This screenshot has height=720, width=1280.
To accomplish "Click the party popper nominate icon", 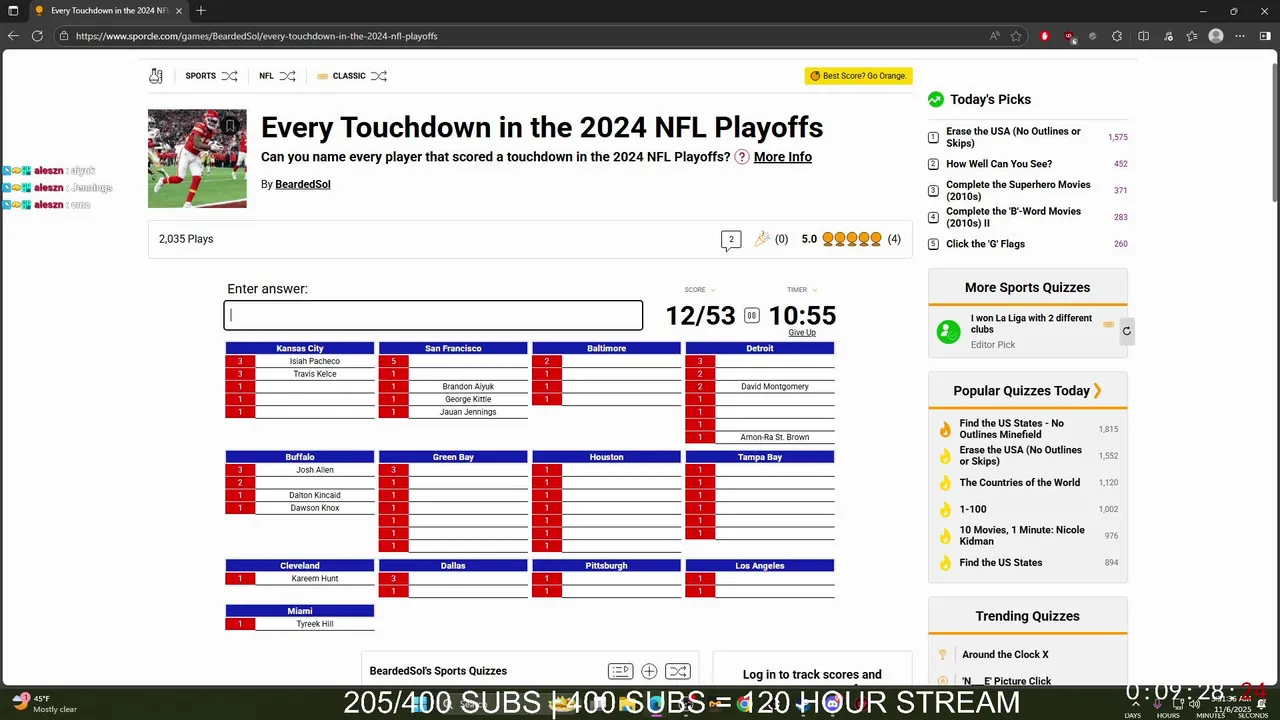I will (x=762, y=239).
